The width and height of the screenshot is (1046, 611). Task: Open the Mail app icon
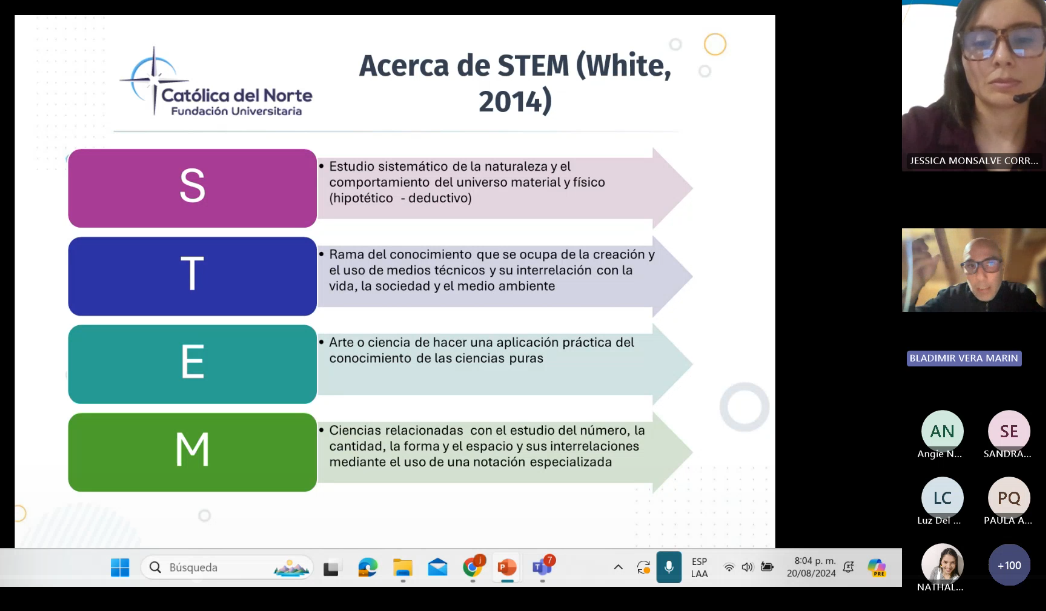pos(437,568)
